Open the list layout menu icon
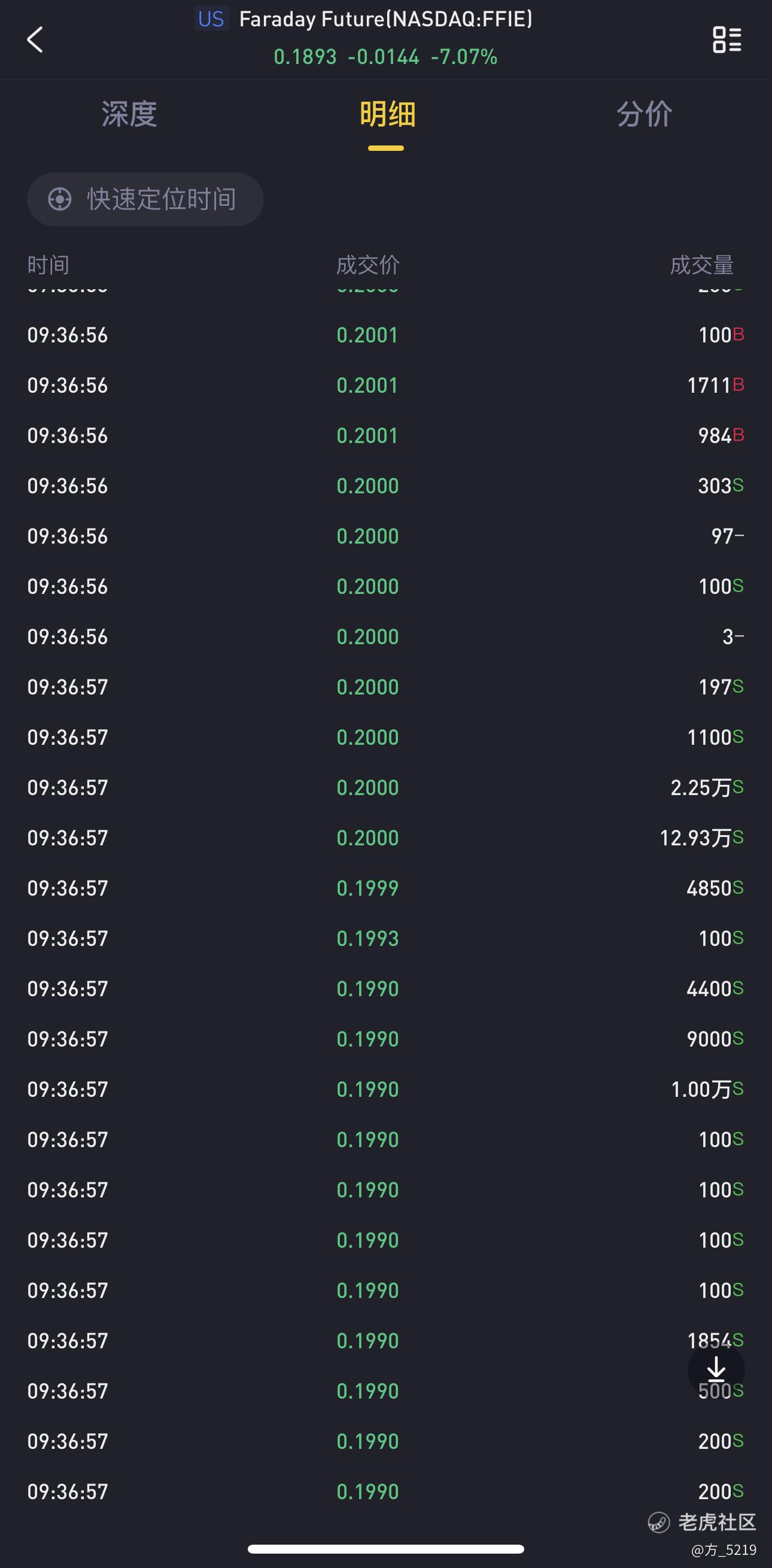This screenshot has height=1568, width=772. point(727,40)
